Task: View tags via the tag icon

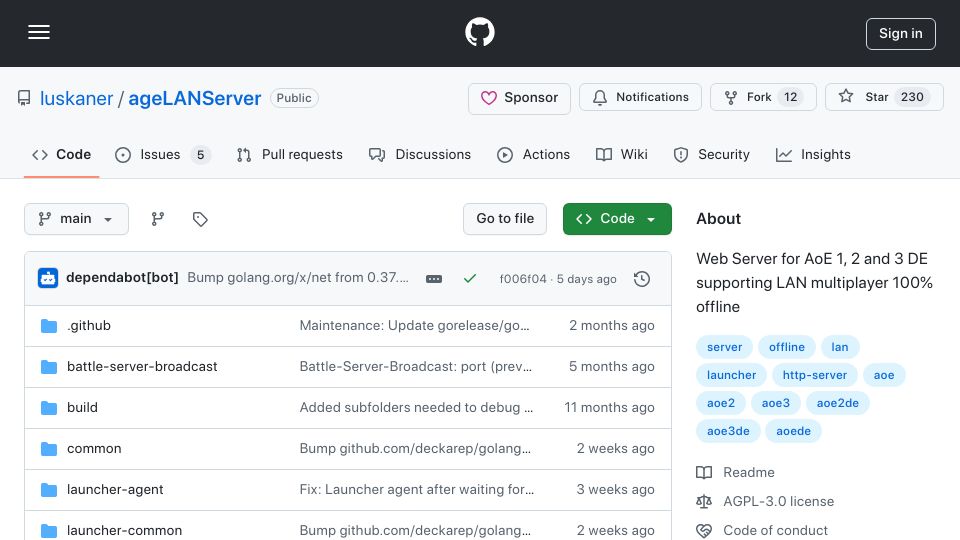Action: pos(200,219)
